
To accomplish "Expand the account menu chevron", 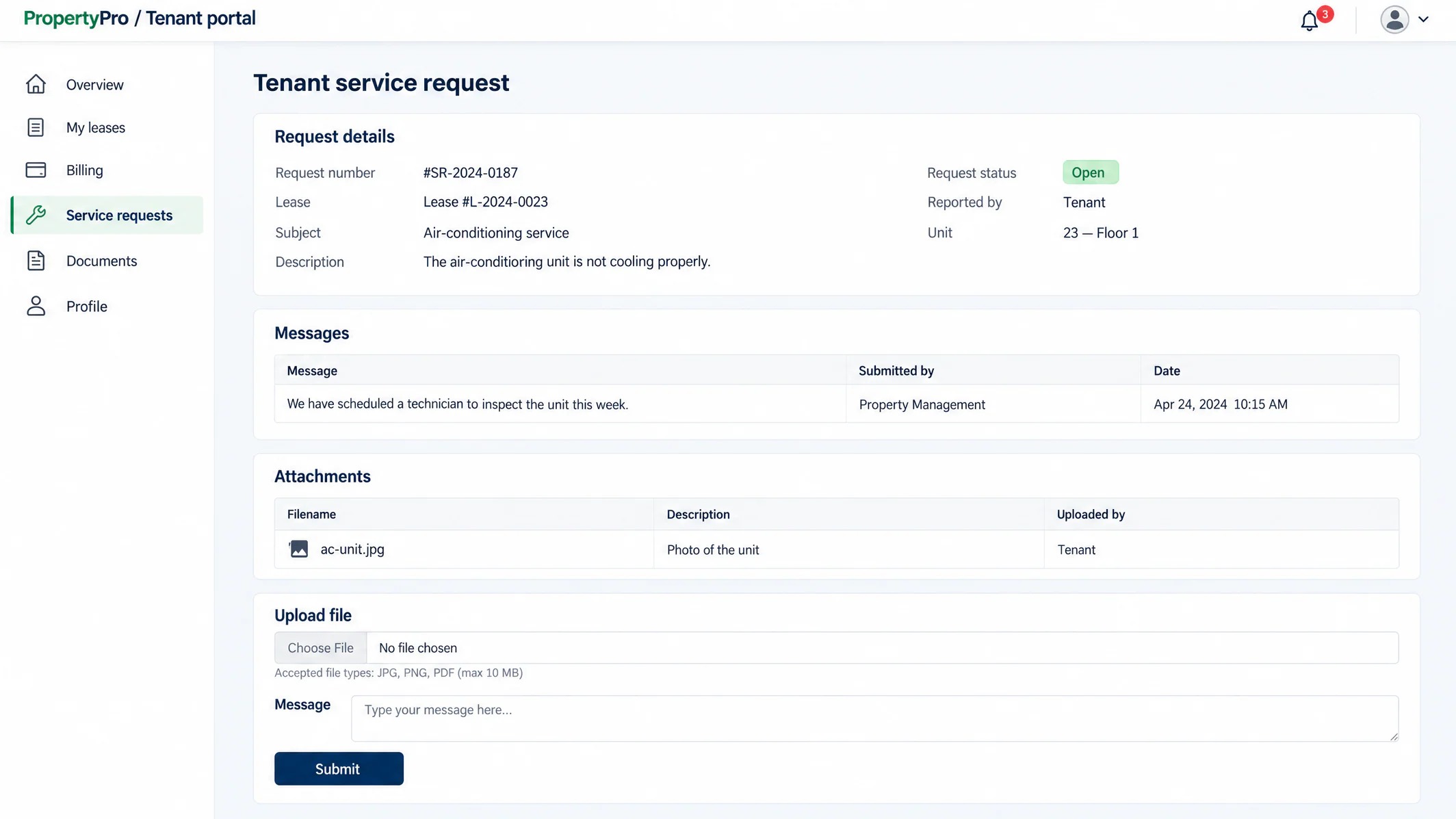I will tap(1424, 19).
